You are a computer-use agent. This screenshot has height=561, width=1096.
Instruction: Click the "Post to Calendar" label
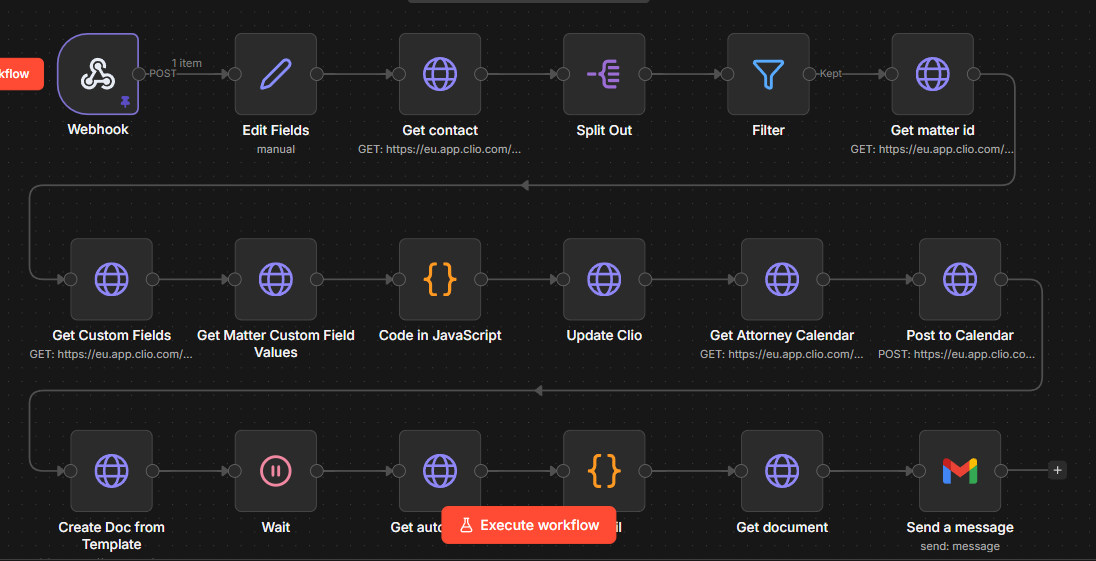pyautogui.click(x=960, y=335)
